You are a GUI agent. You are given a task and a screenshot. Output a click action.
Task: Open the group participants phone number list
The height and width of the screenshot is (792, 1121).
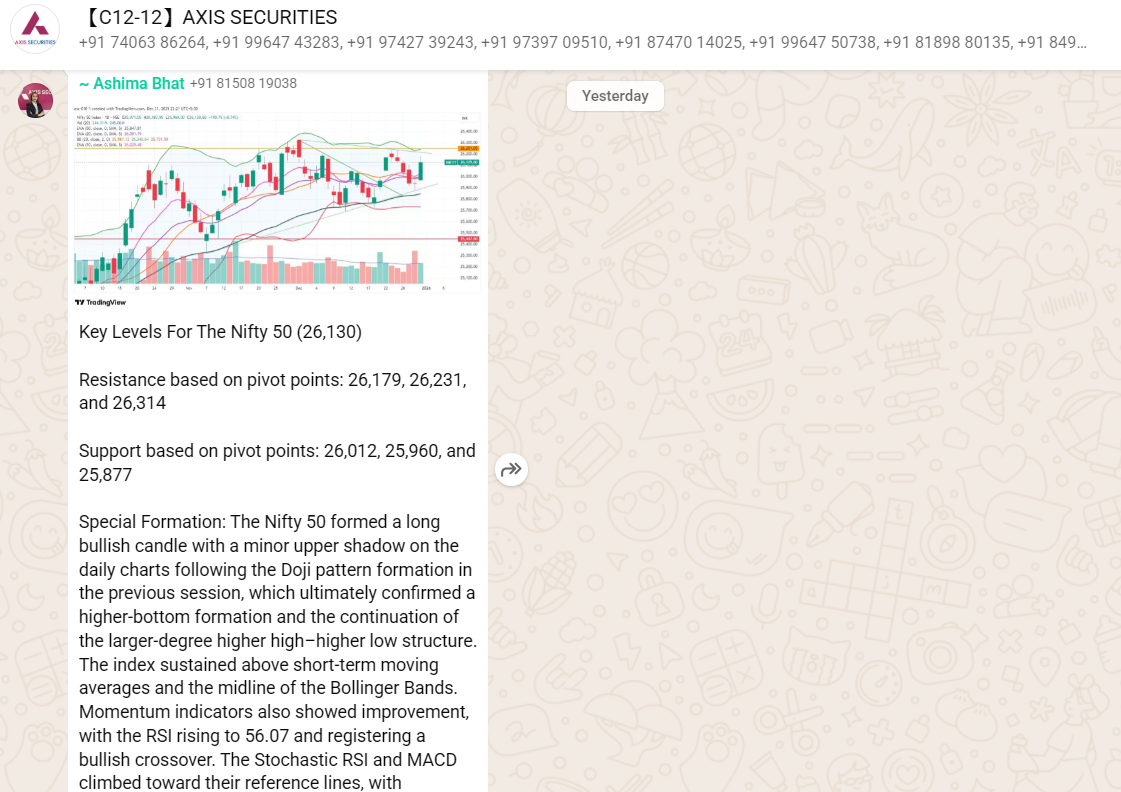pos(582,43)
